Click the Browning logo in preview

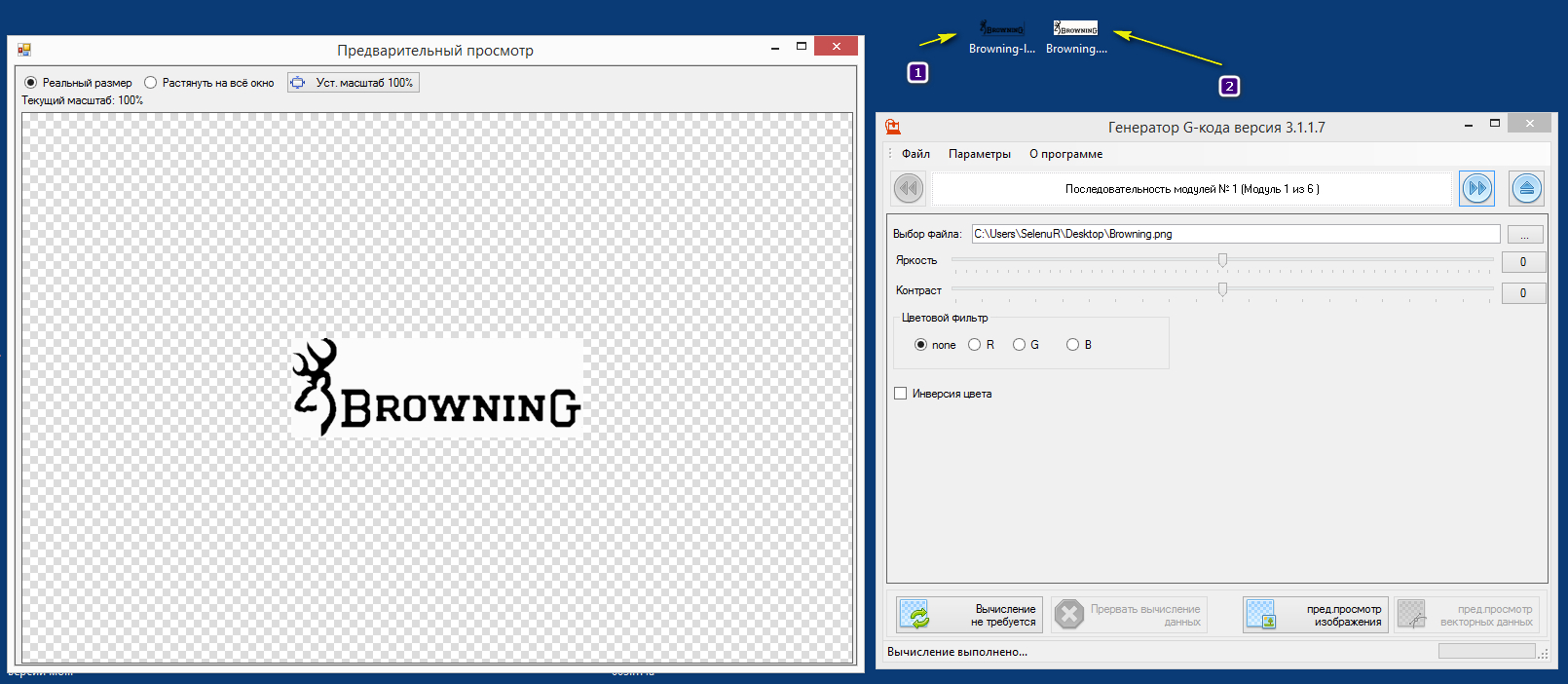436,387
